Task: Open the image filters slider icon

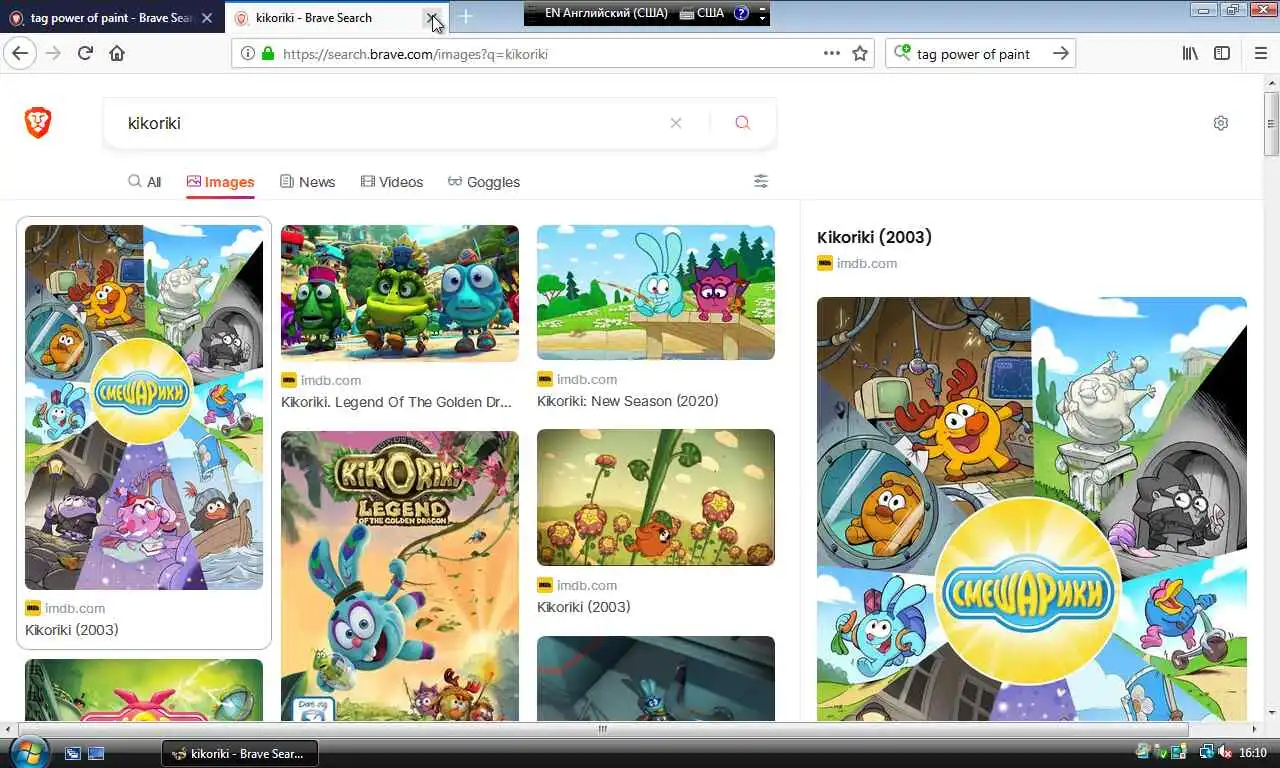Action: point(761,181)
